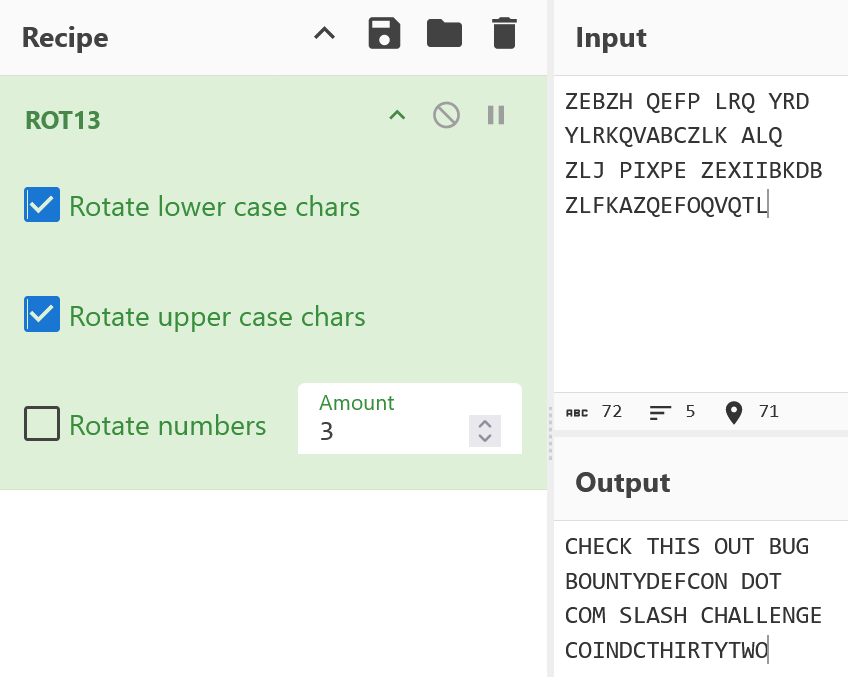Image resolution: width=848 pixels, height=677 pixels.
Task: Enable Rotate numbers checkbox
Action: pyautogui.click(x=42, y=423)
